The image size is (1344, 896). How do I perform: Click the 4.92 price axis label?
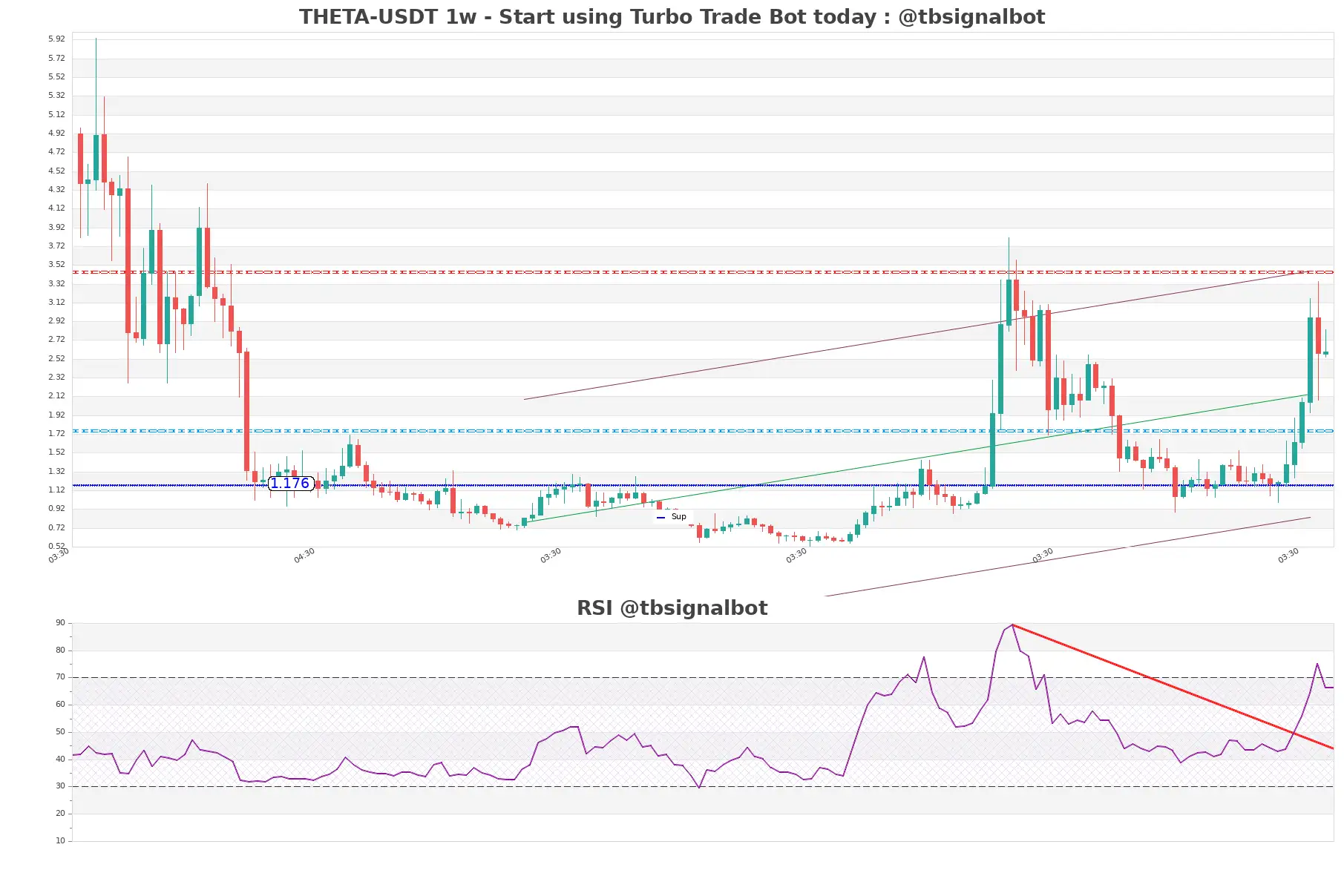[x=56, y=133]
